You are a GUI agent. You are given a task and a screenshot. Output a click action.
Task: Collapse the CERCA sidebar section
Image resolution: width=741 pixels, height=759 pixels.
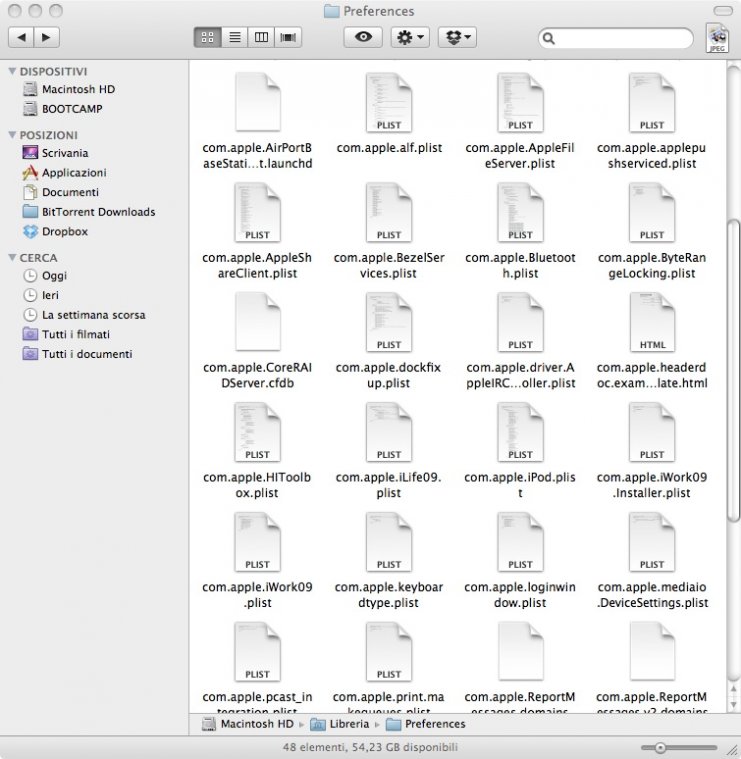coord(12,258)
